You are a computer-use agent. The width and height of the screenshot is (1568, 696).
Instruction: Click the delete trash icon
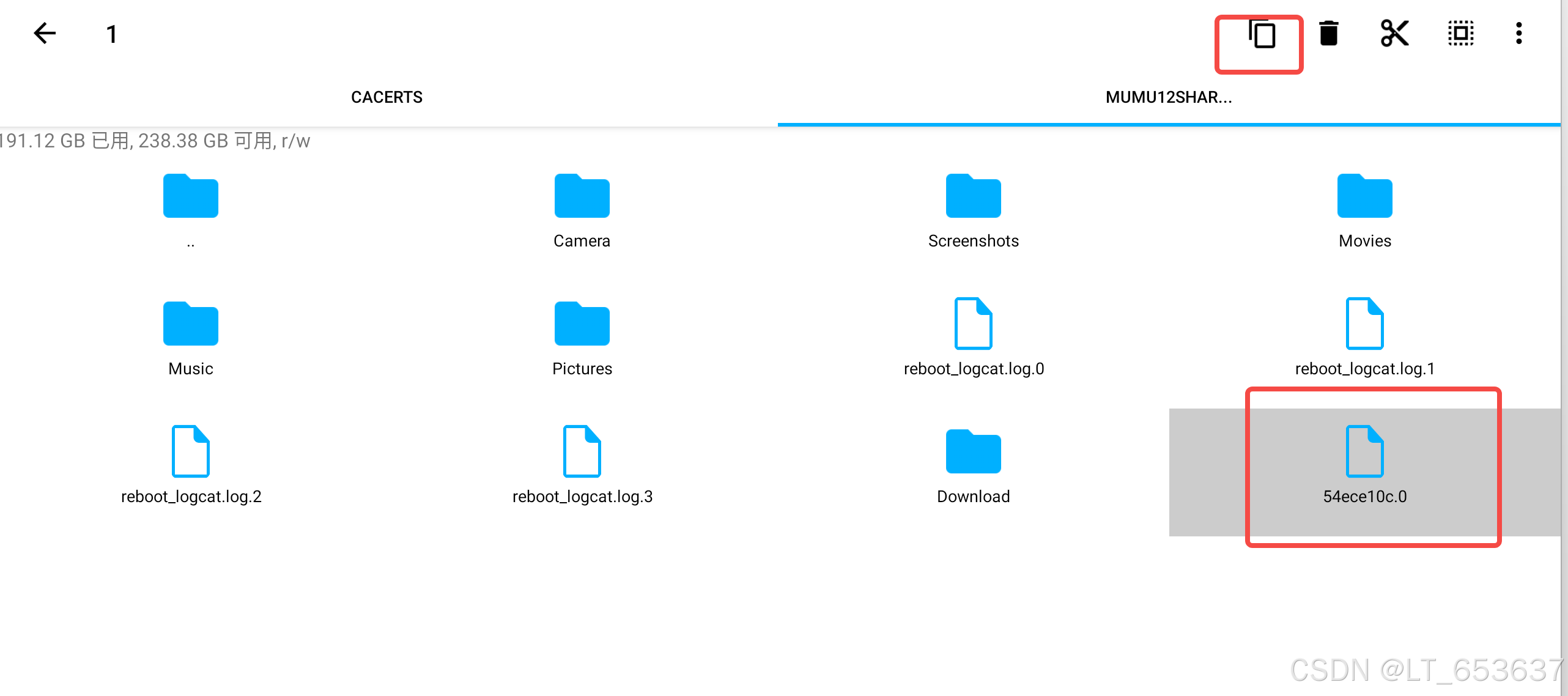[x=1328, y=34]
